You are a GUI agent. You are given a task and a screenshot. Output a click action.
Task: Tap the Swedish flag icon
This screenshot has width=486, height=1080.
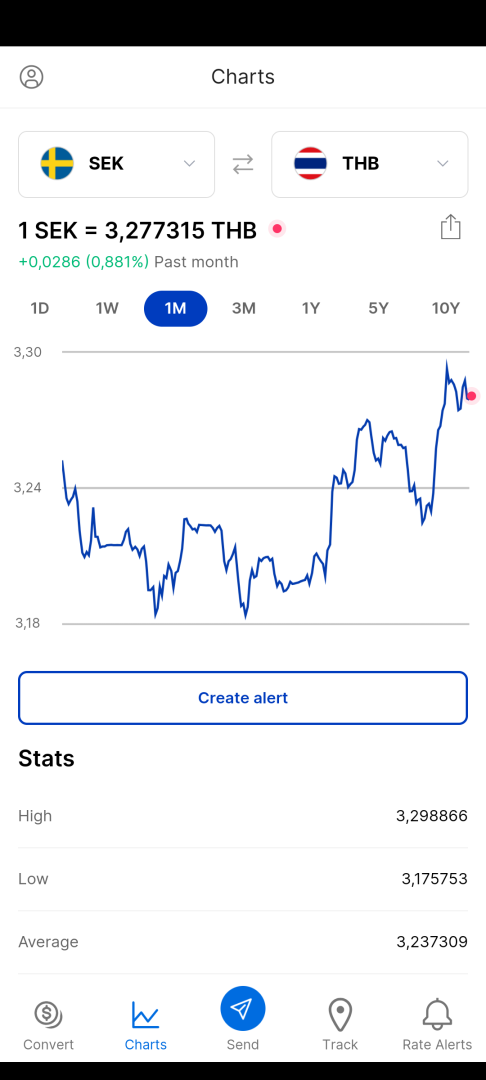[57, 164]
